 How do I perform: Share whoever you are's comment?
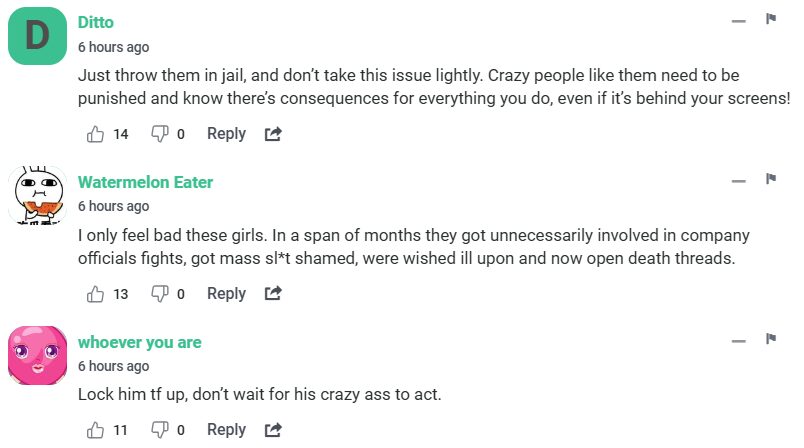click(273, 430)
